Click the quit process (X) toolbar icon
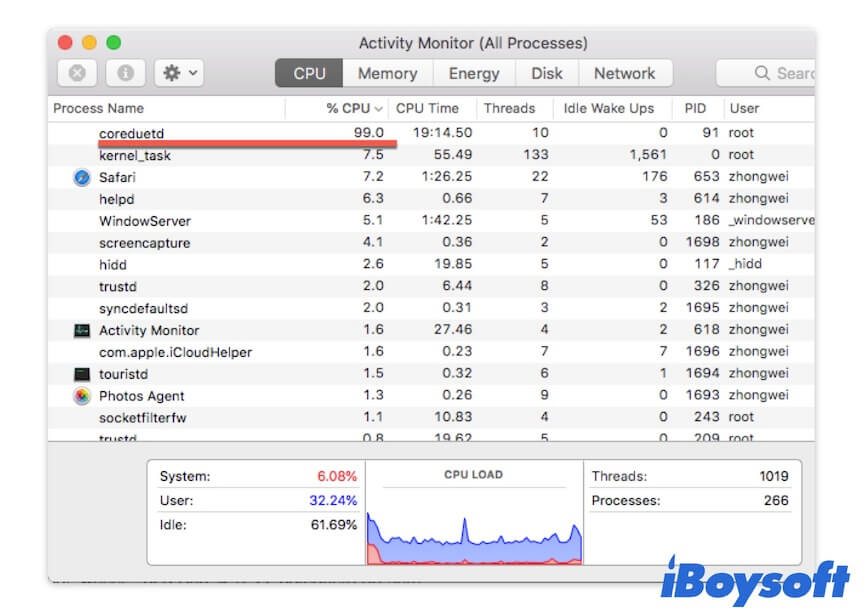Image resolution: width=868 pixels, height=611 pixels. click(x=78, y=73)
